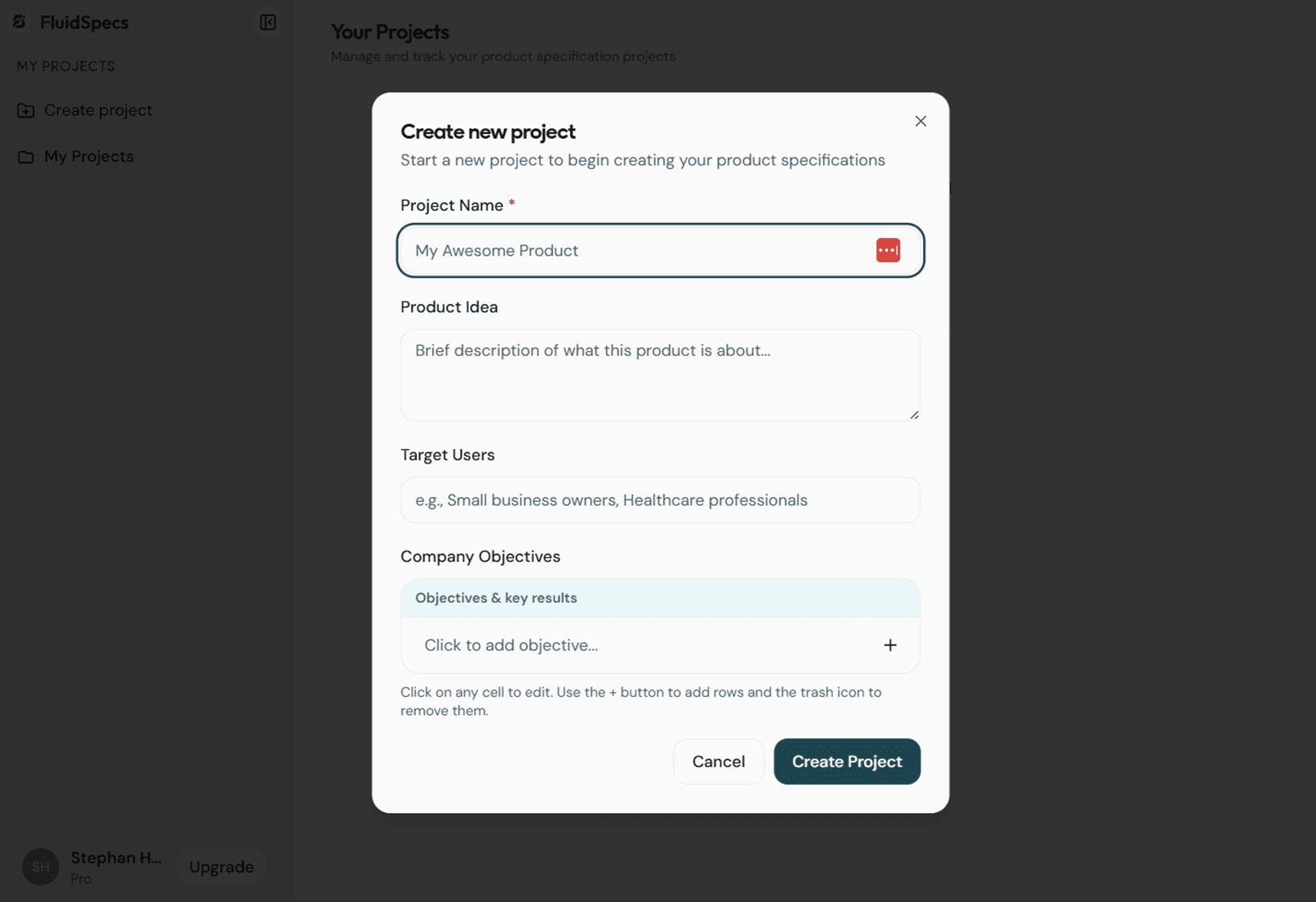Click the red autofill icon in Project Name
Image resolution: width=1316 pixels, height=902 pixels.
pyautogui.click(x=887, y=249)
